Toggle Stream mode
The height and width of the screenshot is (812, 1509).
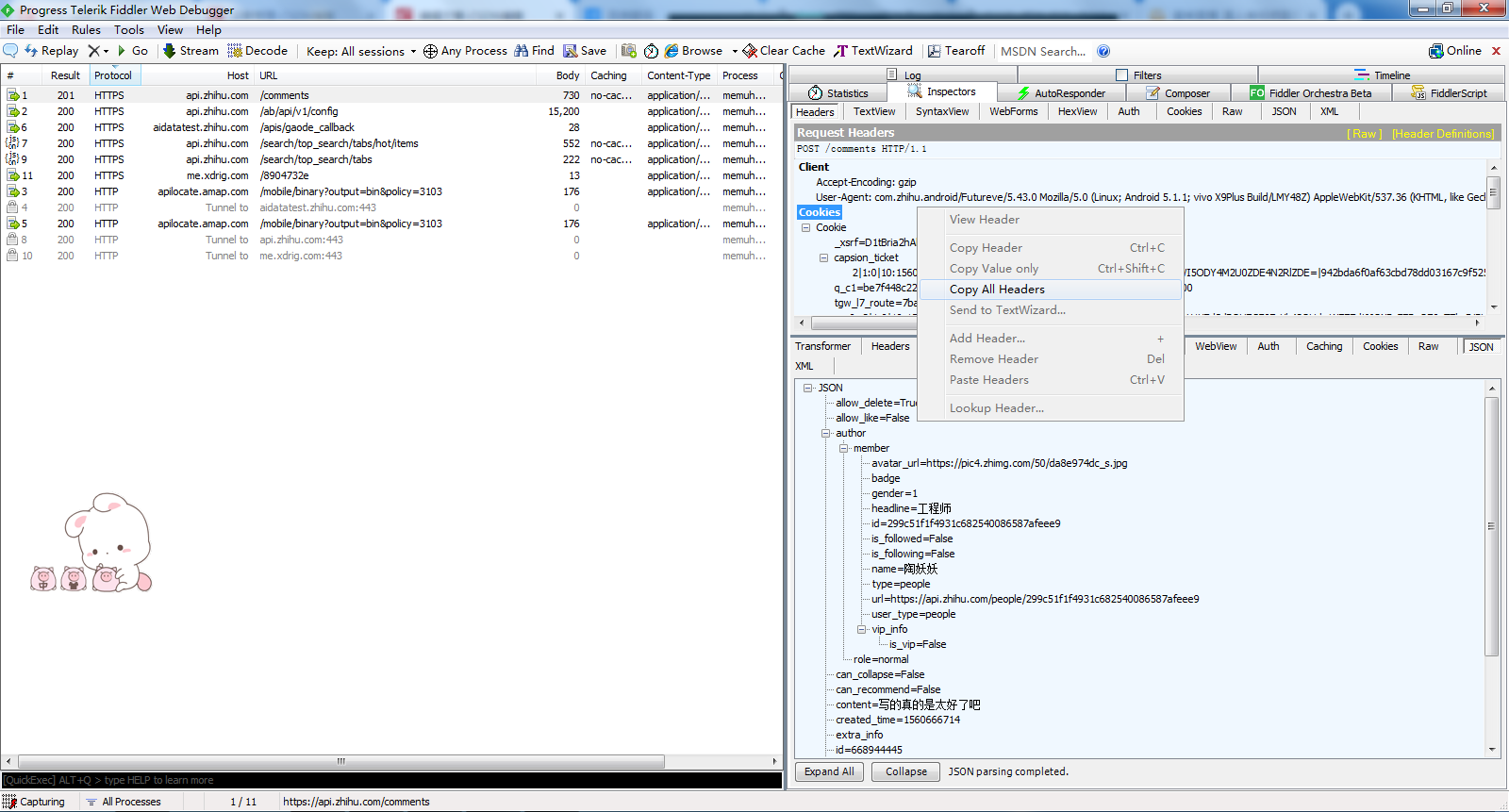pos(191,51)
